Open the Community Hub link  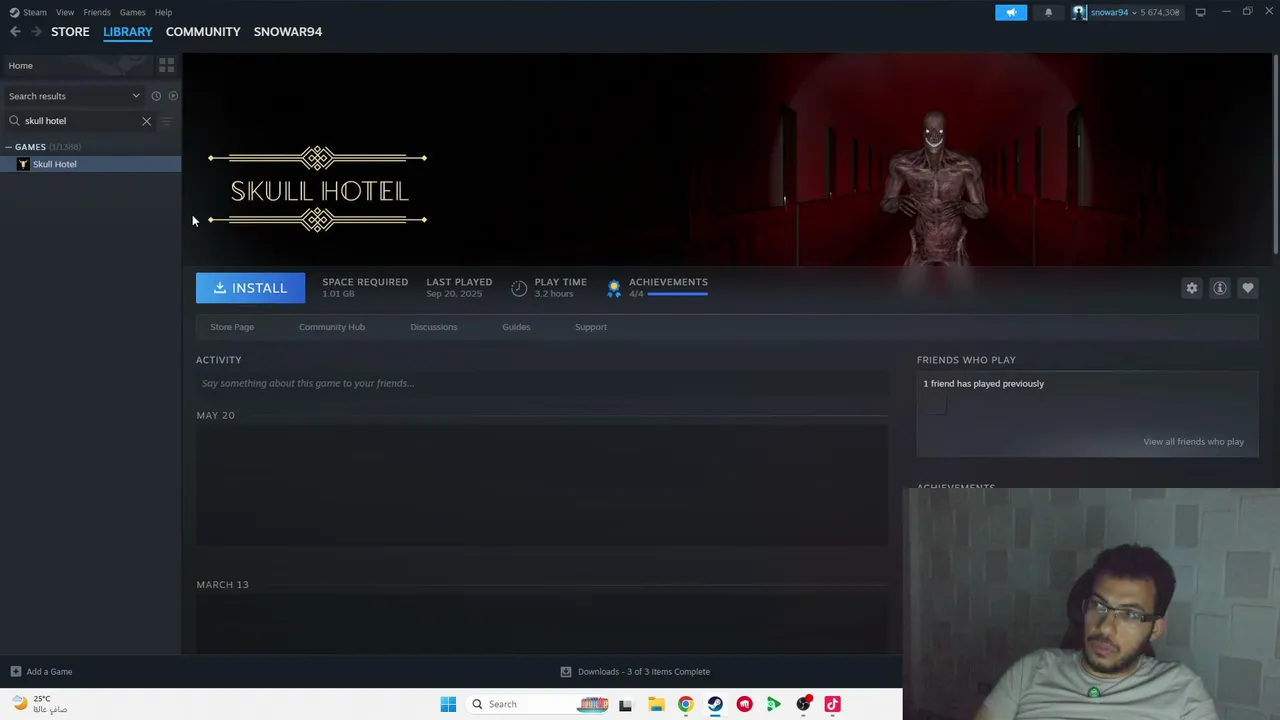(x=332, y=327)
